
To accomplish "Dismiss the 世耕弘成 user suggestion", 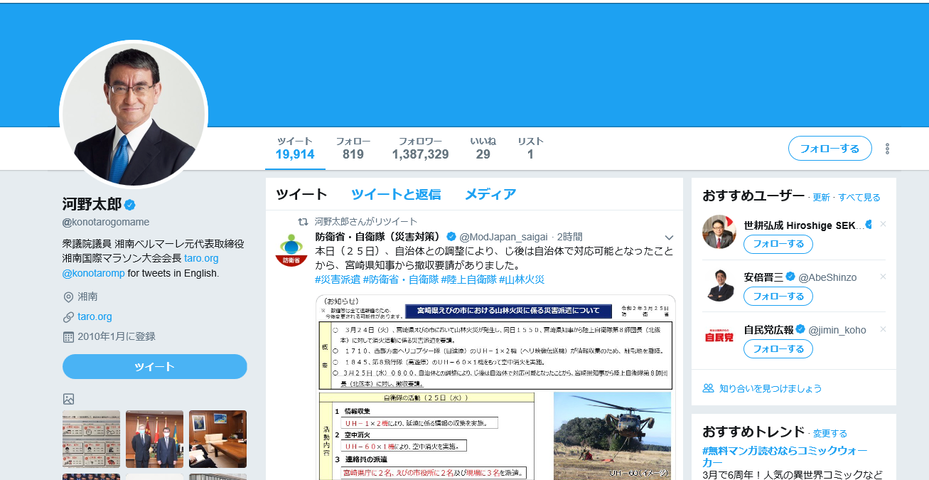I will point(883,224).
